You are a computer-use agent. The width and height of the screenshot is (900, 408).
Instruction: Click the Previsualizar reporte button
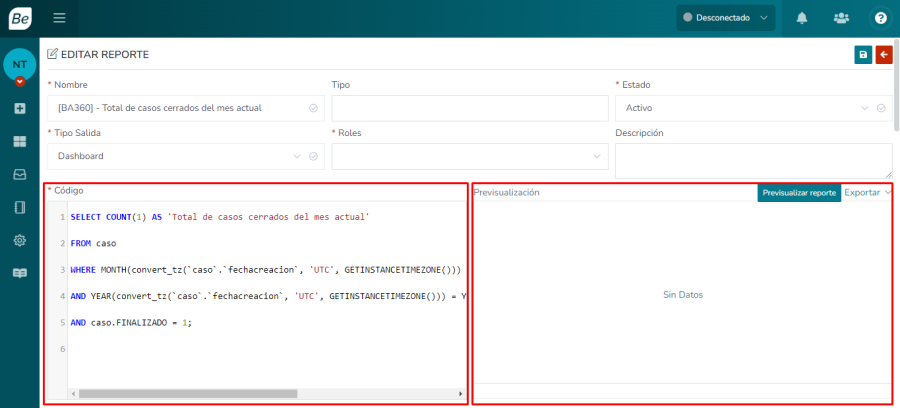point(798,193)
